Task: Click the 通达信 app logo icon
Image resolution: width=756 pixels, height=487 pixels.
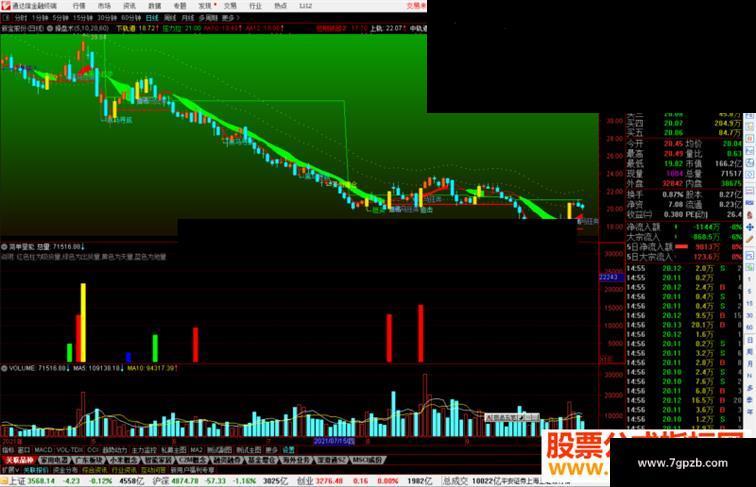Action: [6, 6]
